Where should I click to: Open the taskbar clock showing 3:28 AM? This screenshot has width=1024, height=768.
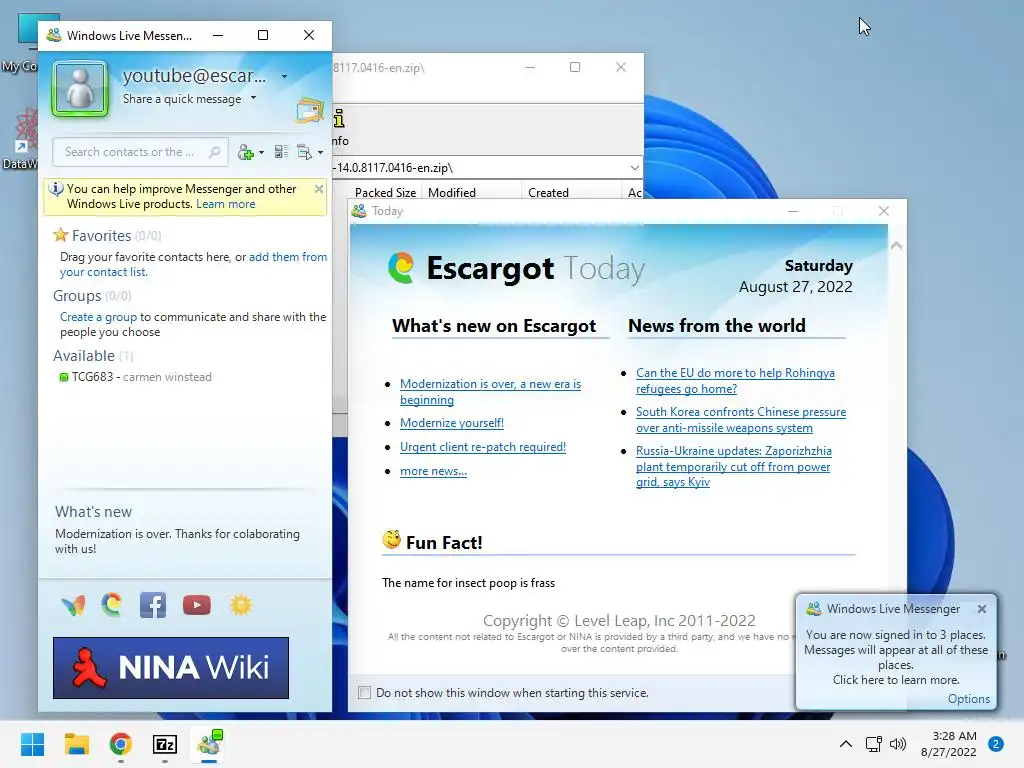click(949, 744)
